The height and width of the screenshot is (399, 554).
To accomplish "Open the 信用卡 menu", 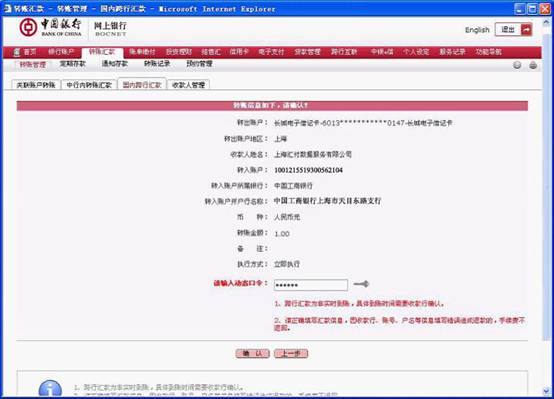I will coord(239,52).
